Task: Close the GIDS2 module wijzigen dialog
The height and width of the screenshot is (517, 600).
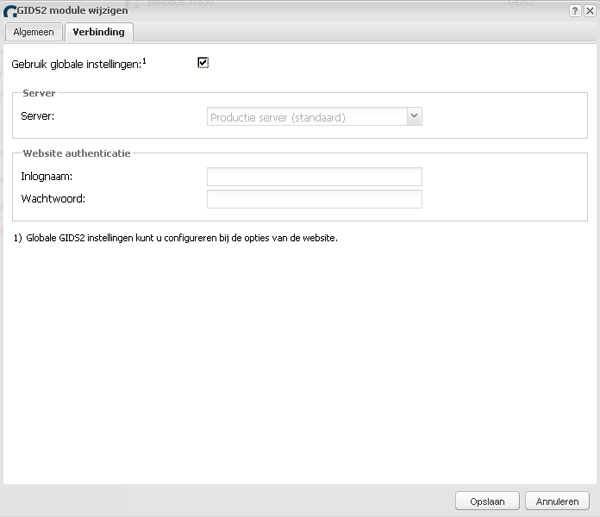Action: [590, 11]
